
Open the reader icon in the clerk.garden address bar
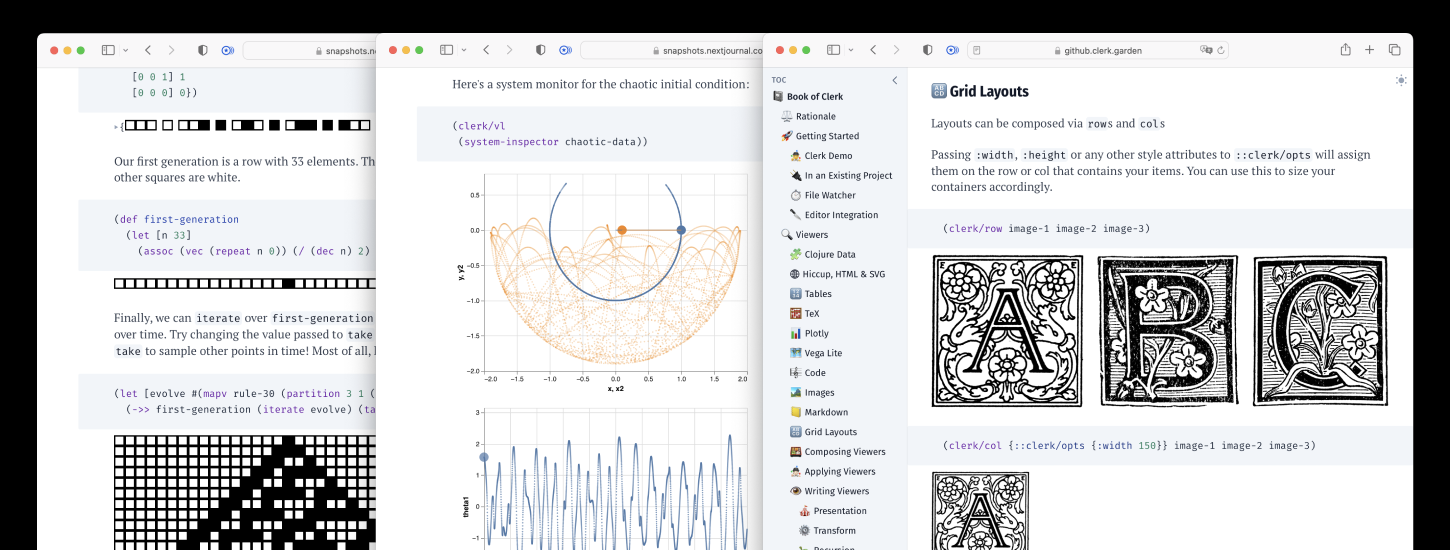pos(977,50)
